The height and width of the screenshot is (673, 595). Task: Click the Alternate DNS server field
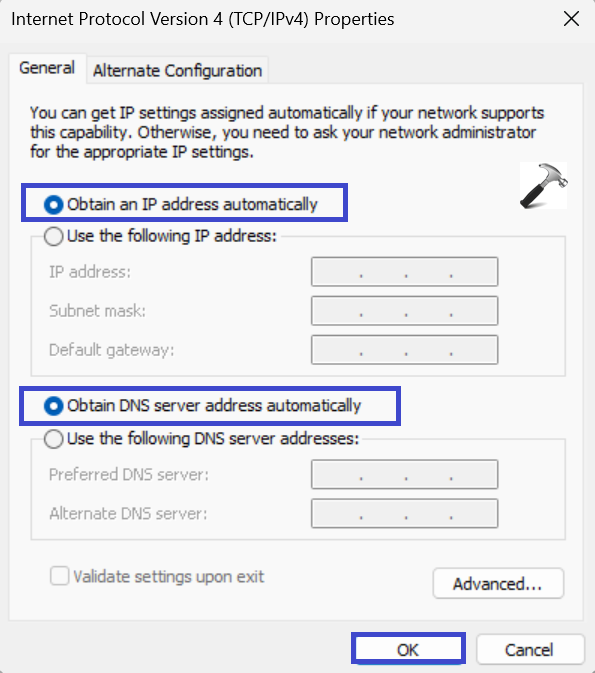[404, 513]
